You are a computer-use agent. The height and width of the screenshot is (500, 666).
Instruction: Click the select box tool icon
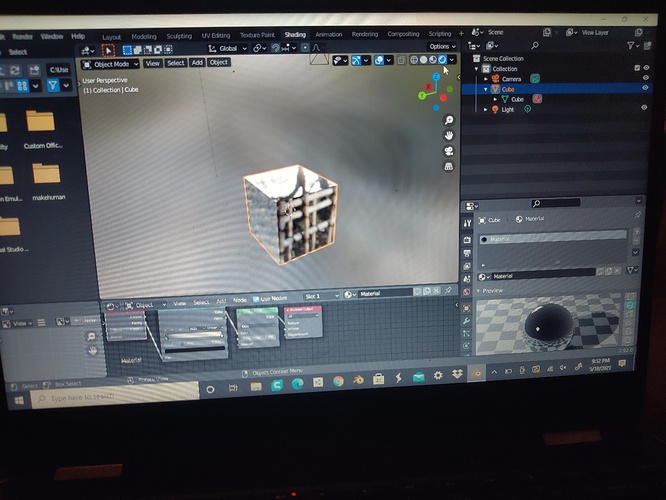[127, 50]
